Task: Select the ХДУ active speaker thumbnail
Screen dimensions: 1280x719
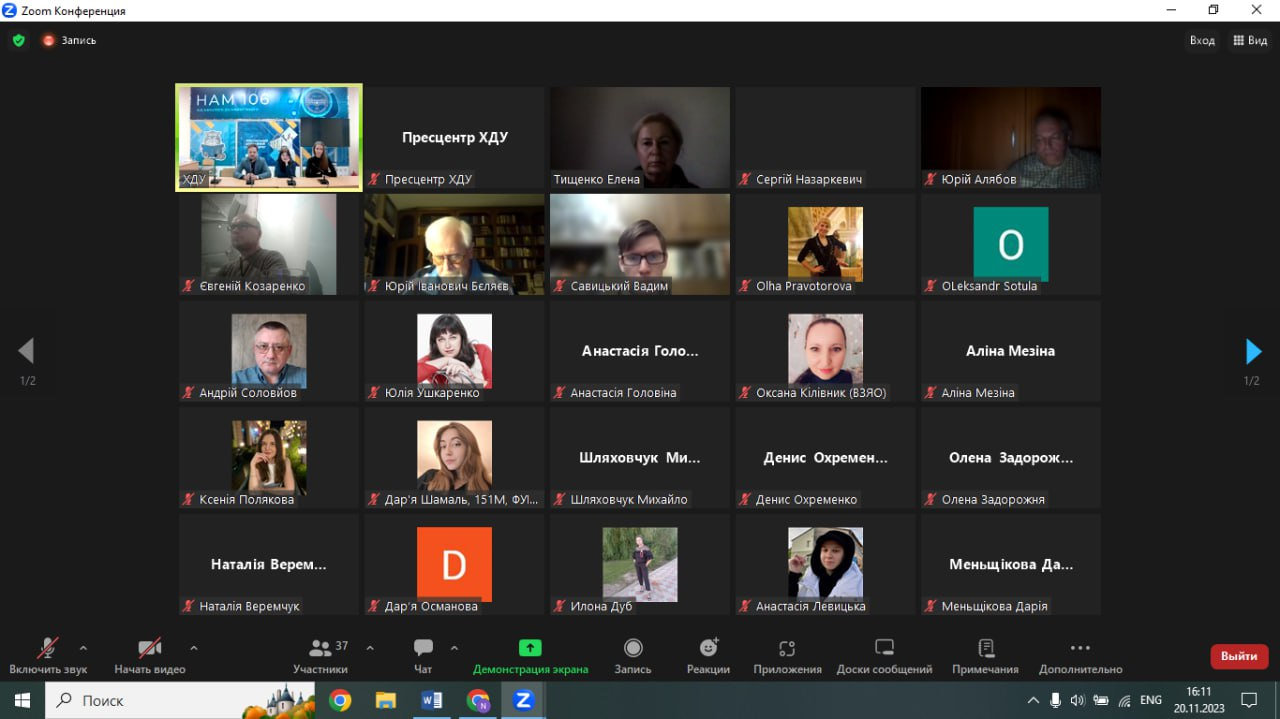Action: [x=269, y=137]
